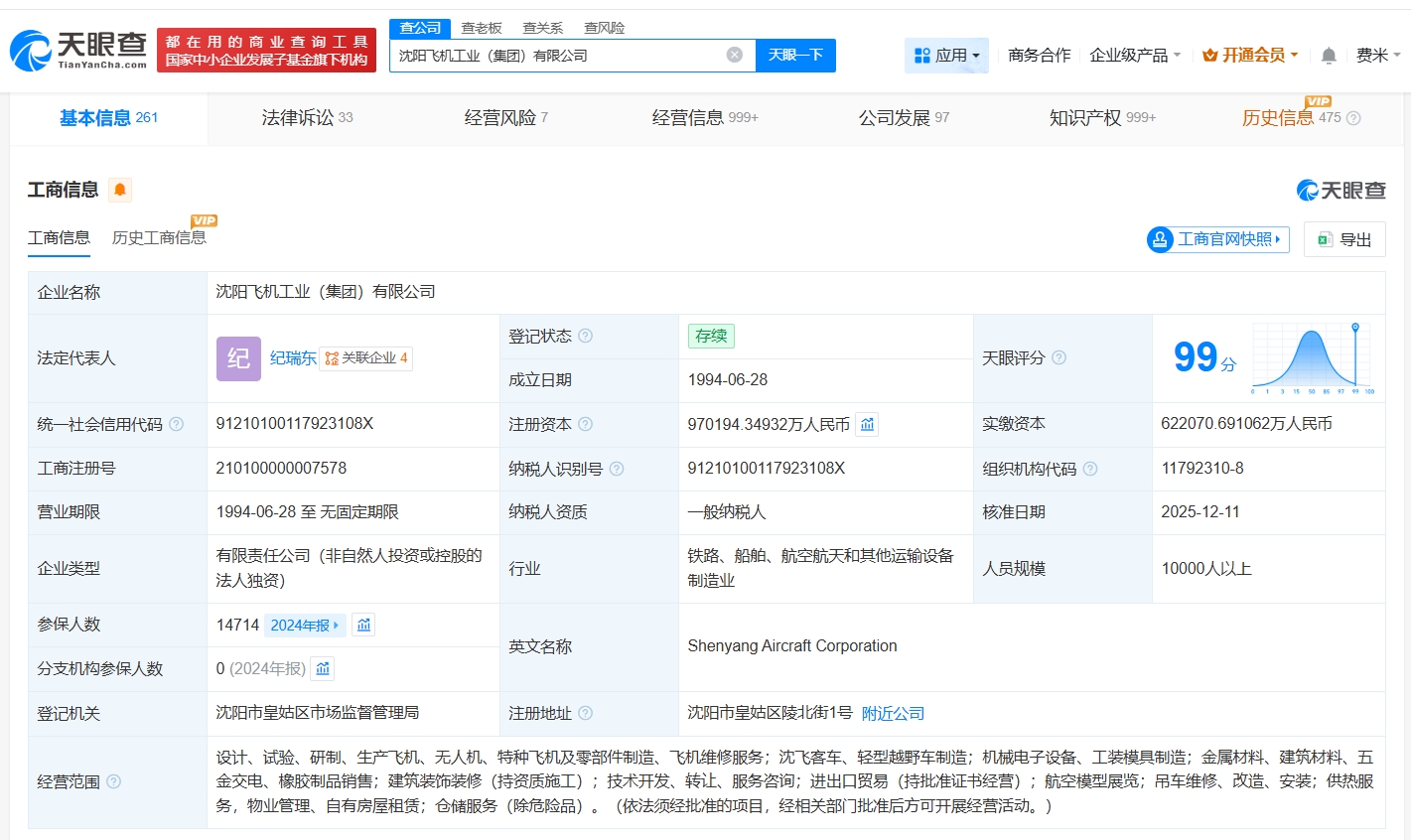
Task: Click the 天眼一下 search button
Action: point(795,56)
